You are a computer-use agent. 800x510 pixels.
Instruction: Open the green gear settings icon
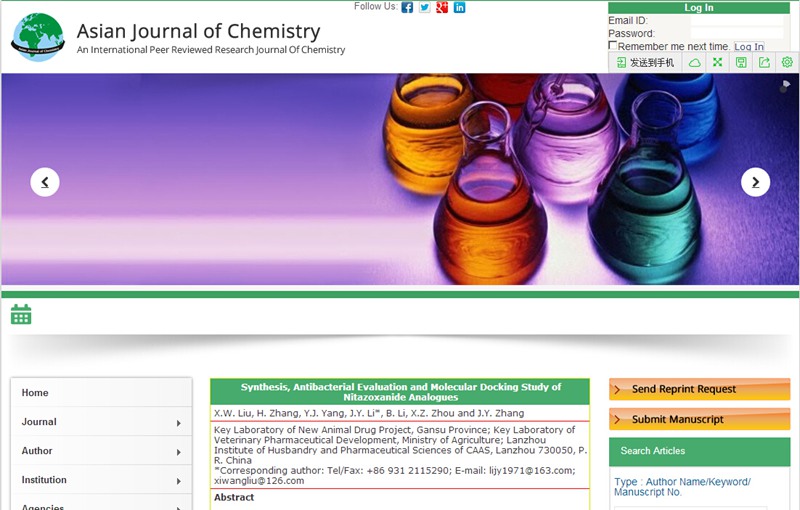[787, 62]
